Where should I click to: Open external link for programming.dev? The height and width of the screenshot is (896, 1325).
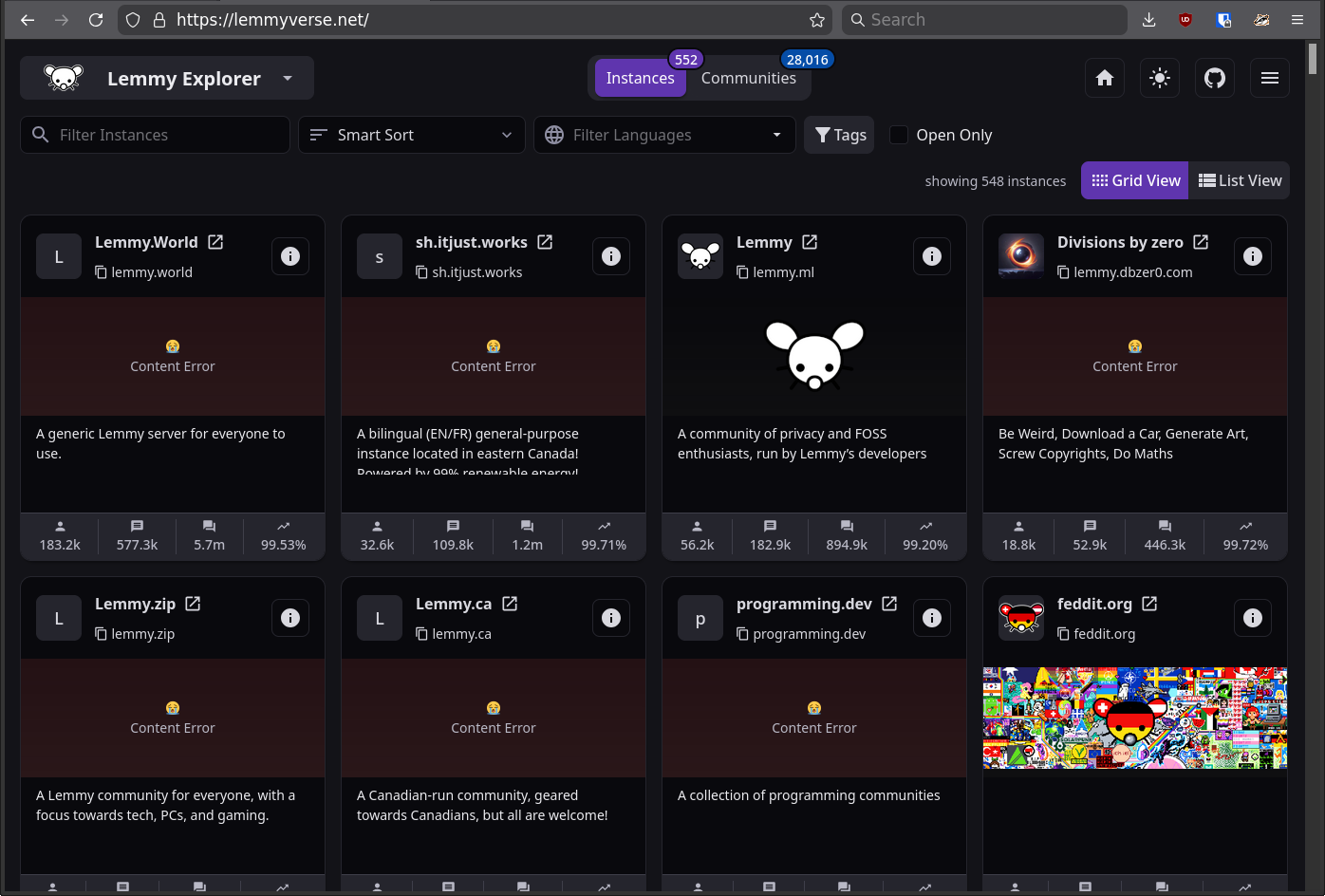(889, 604)
